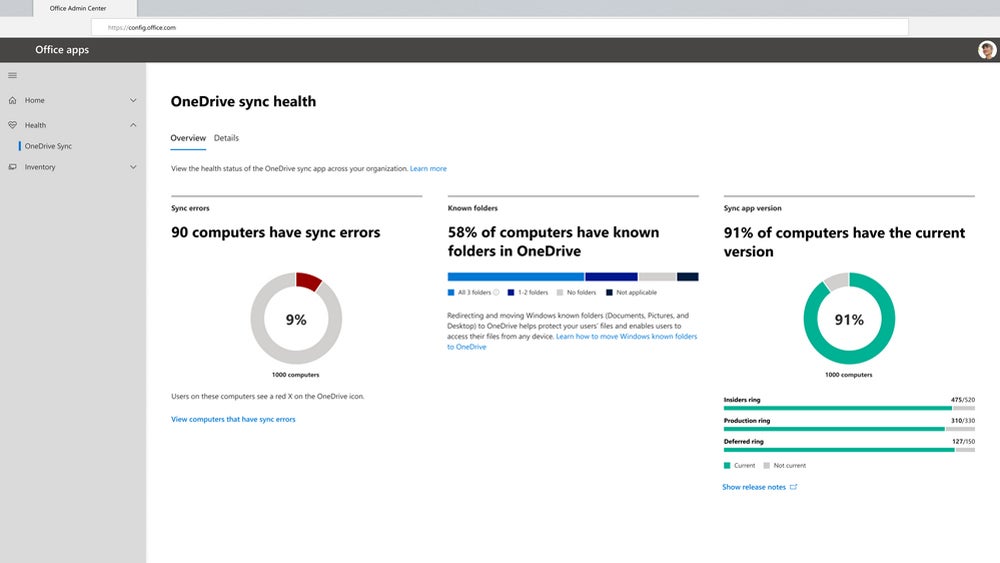Expand the Home section chevron
Viewport: 1000px width, 563px height.
(x=133, y=100)
